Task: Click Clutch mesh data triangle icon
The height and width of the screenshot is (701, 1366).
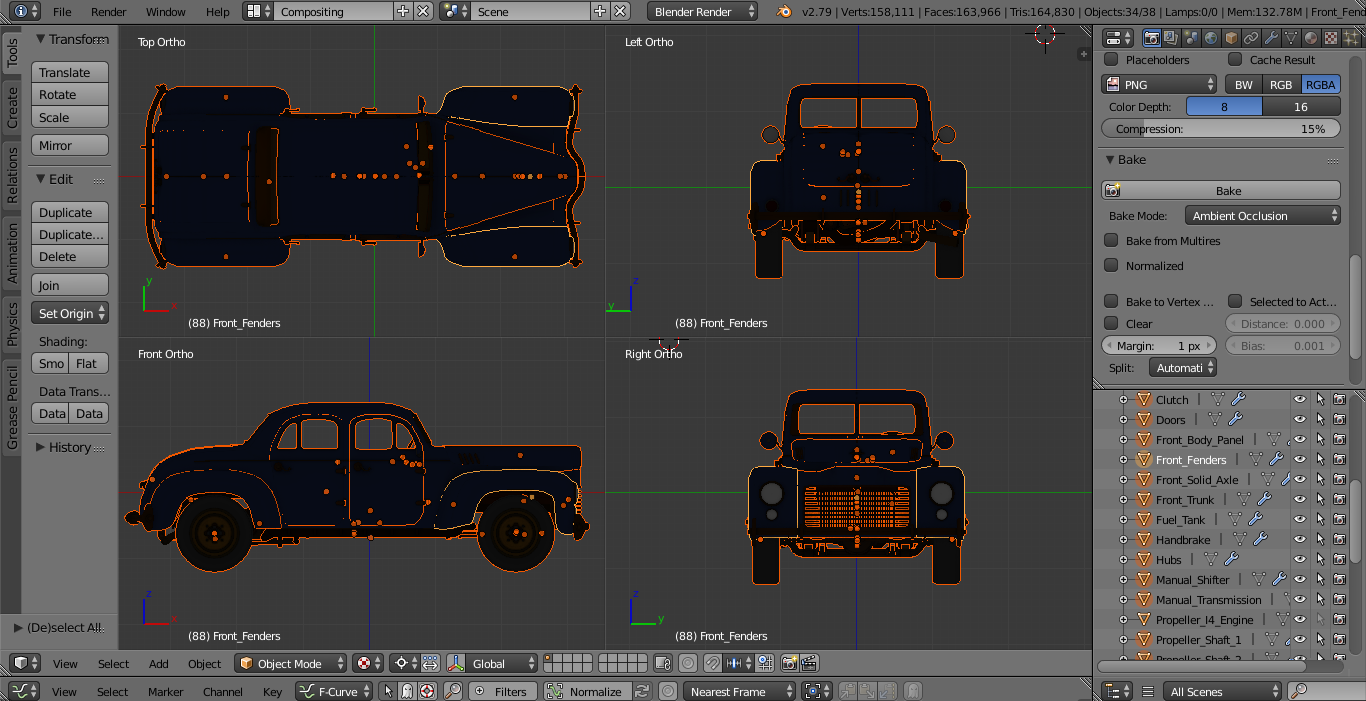Action: tap(1217, 400)
